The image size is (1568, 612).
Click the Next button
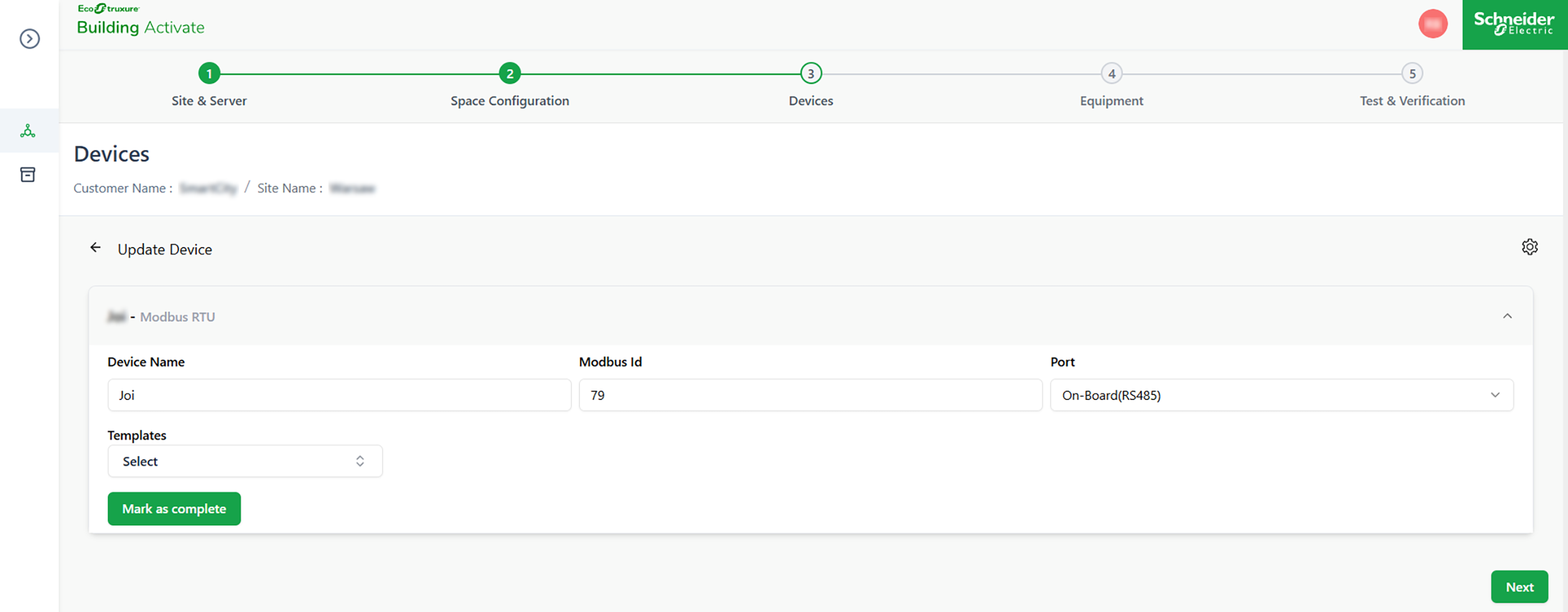click(1519, 586)
